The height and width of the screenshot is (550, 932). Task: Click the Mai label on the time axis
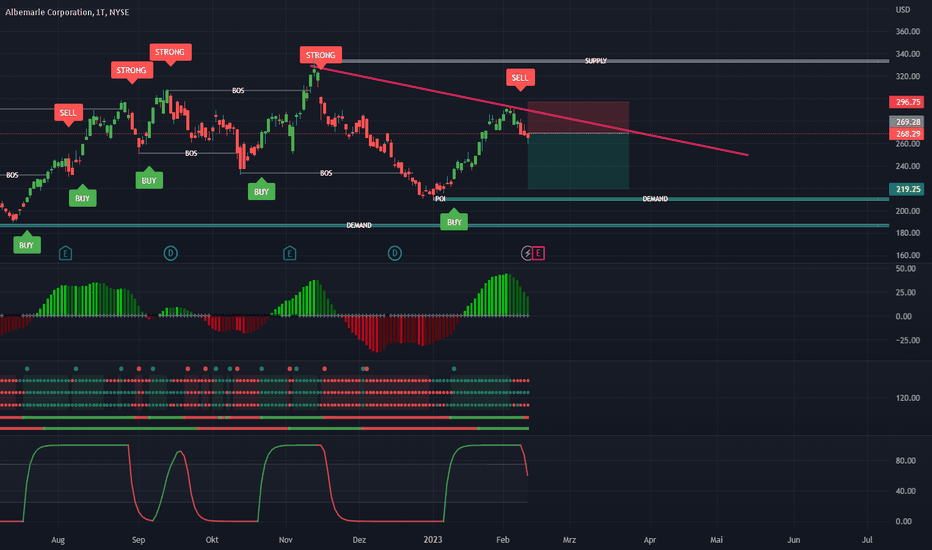(x=716, y=540)
